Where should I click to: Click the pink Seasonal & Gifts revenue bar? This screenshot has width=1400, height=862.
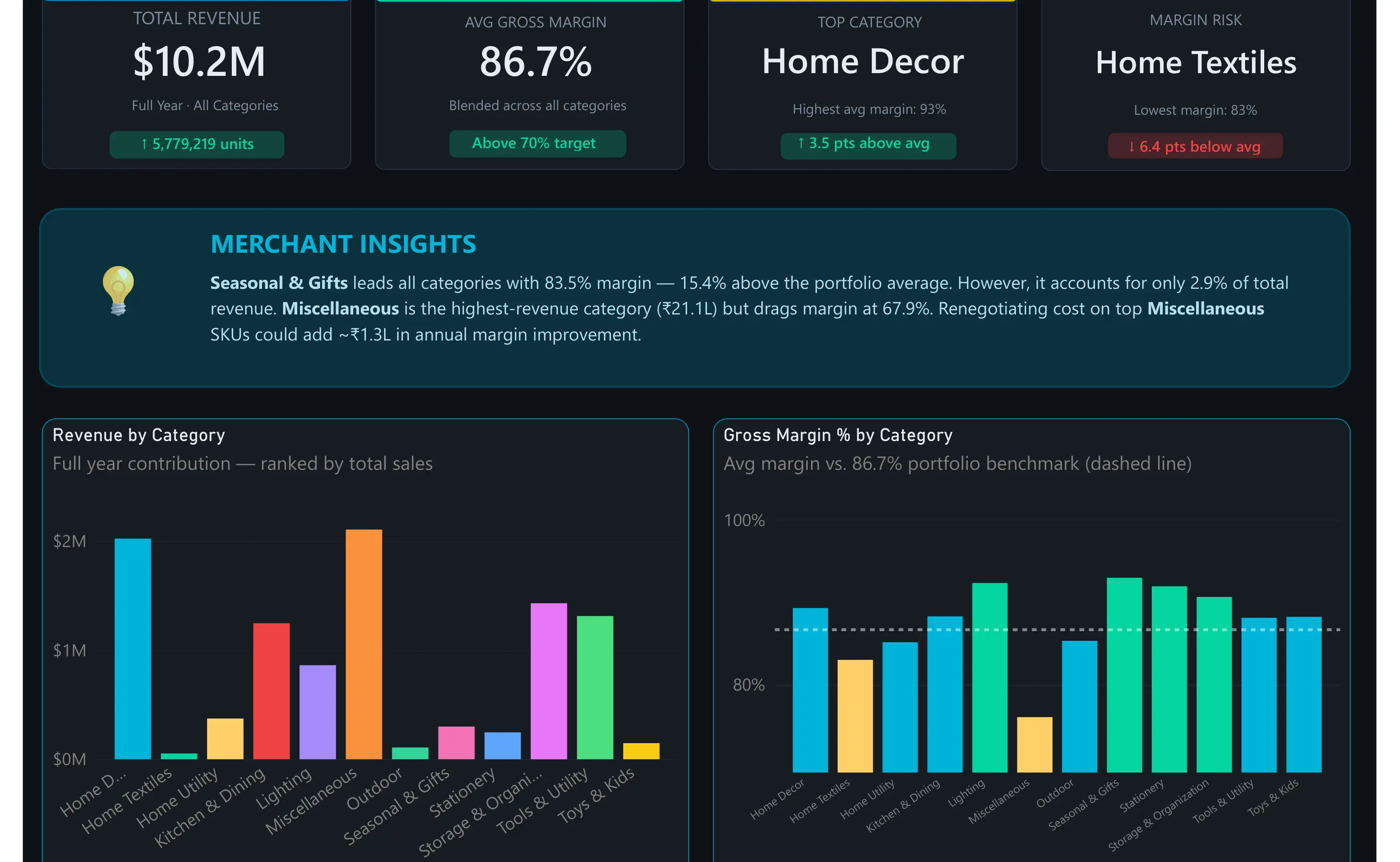(456, 743)
